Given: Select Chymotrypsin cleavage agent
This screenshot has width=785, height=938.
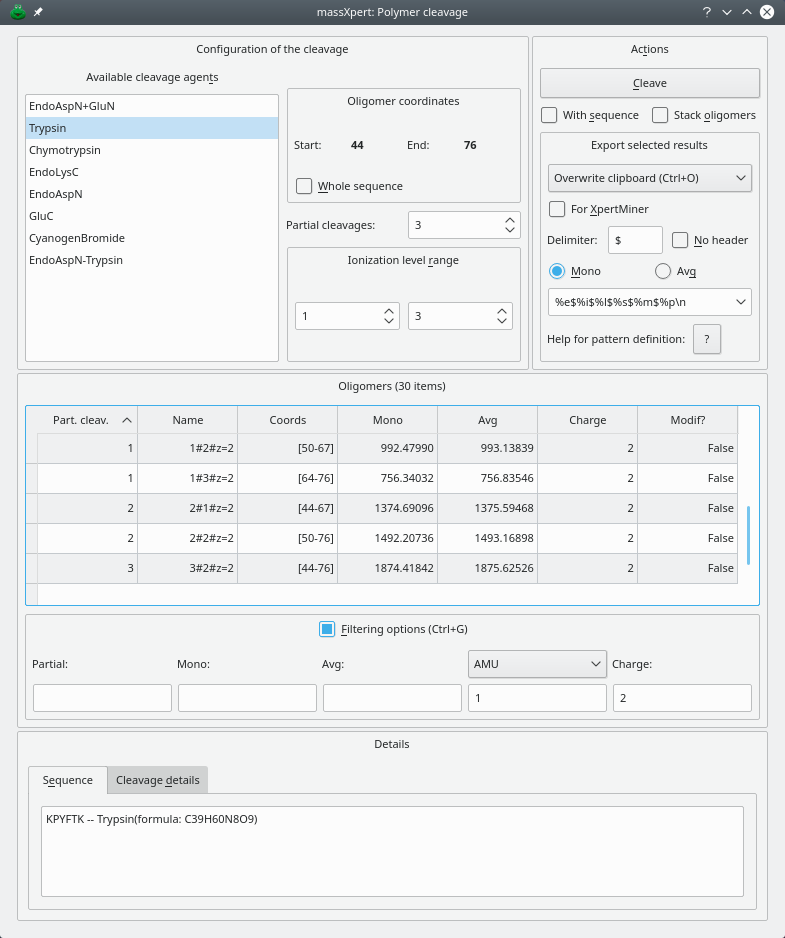Looking at the screenshot, I should (x=152, y=150).
